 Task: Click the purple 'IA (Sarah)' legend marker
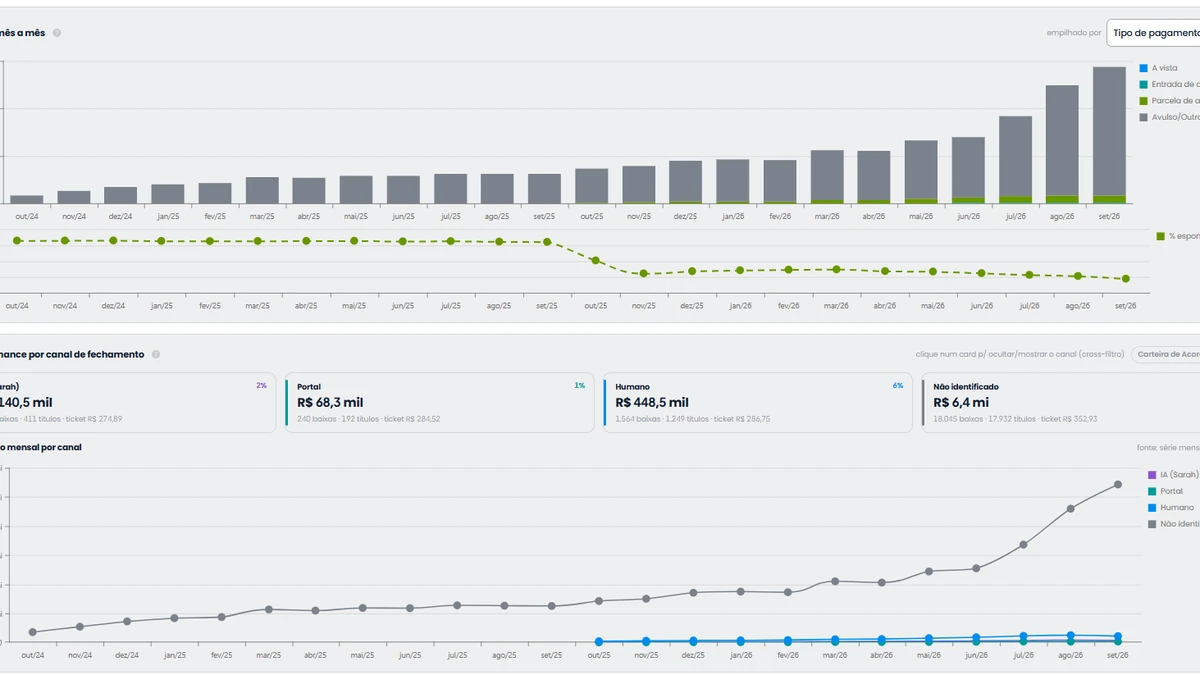(x=1152, y=475)
